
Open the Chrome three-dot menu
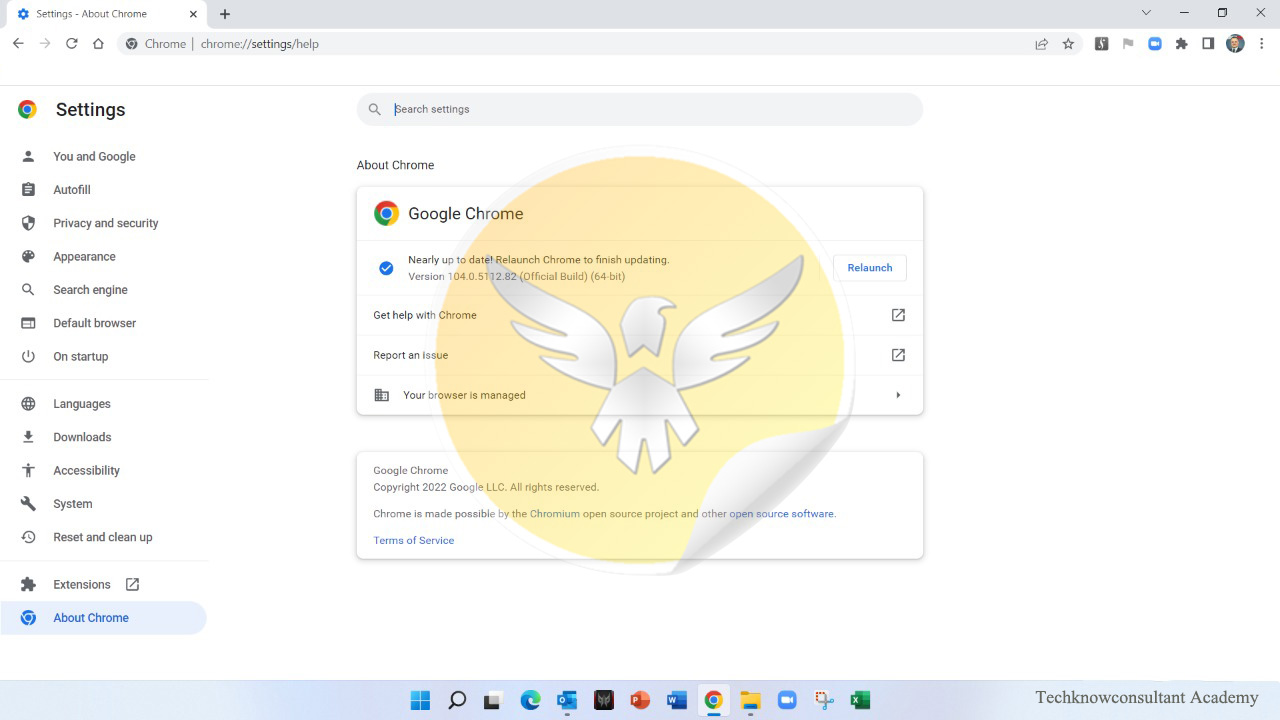1262,44
